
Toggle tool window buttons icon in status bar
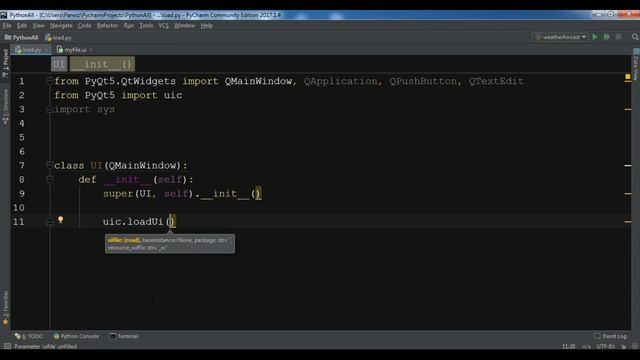pos(7,346)
